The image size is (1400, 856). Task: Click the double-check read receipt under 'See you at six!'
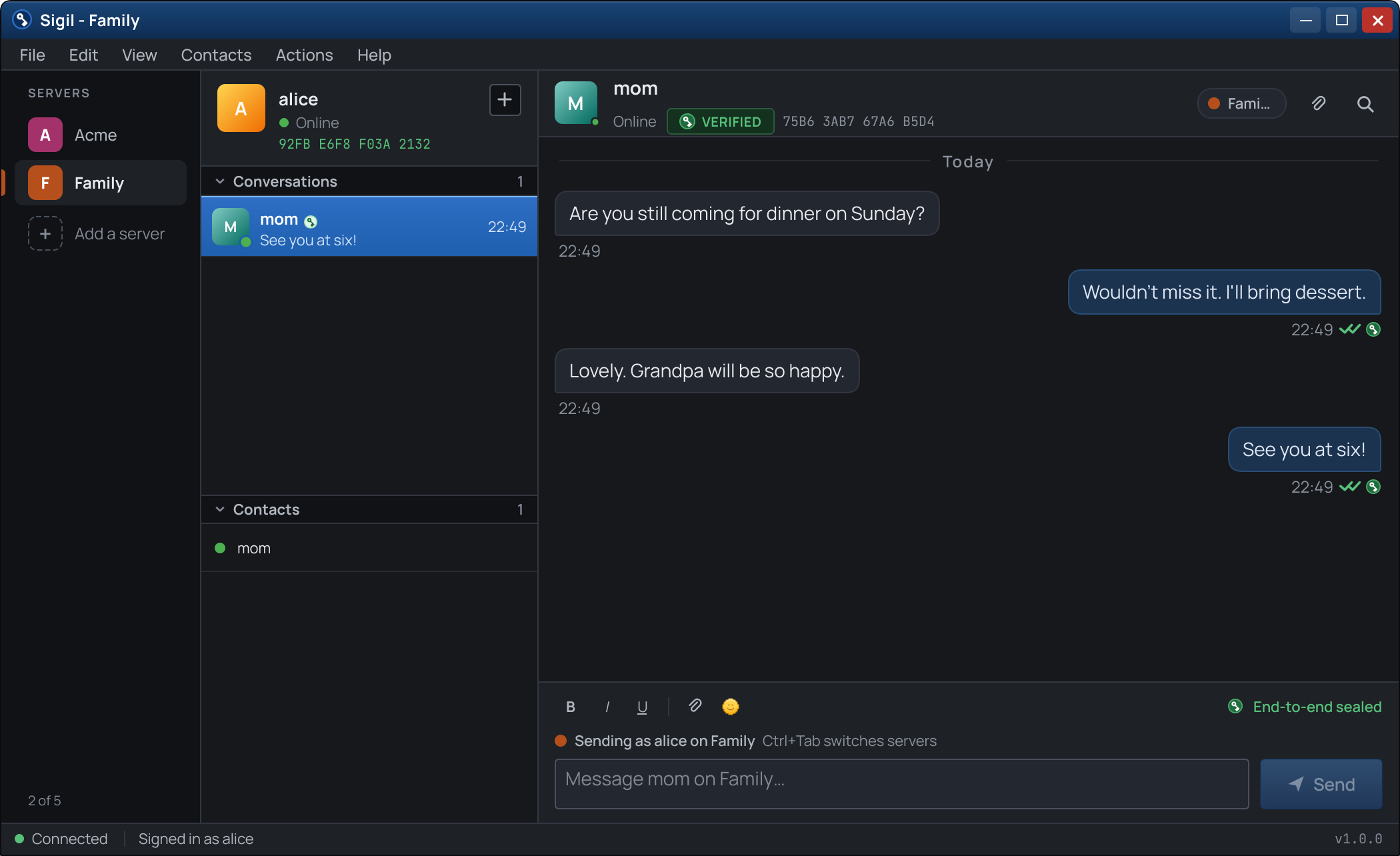[x=1349, y=487]
